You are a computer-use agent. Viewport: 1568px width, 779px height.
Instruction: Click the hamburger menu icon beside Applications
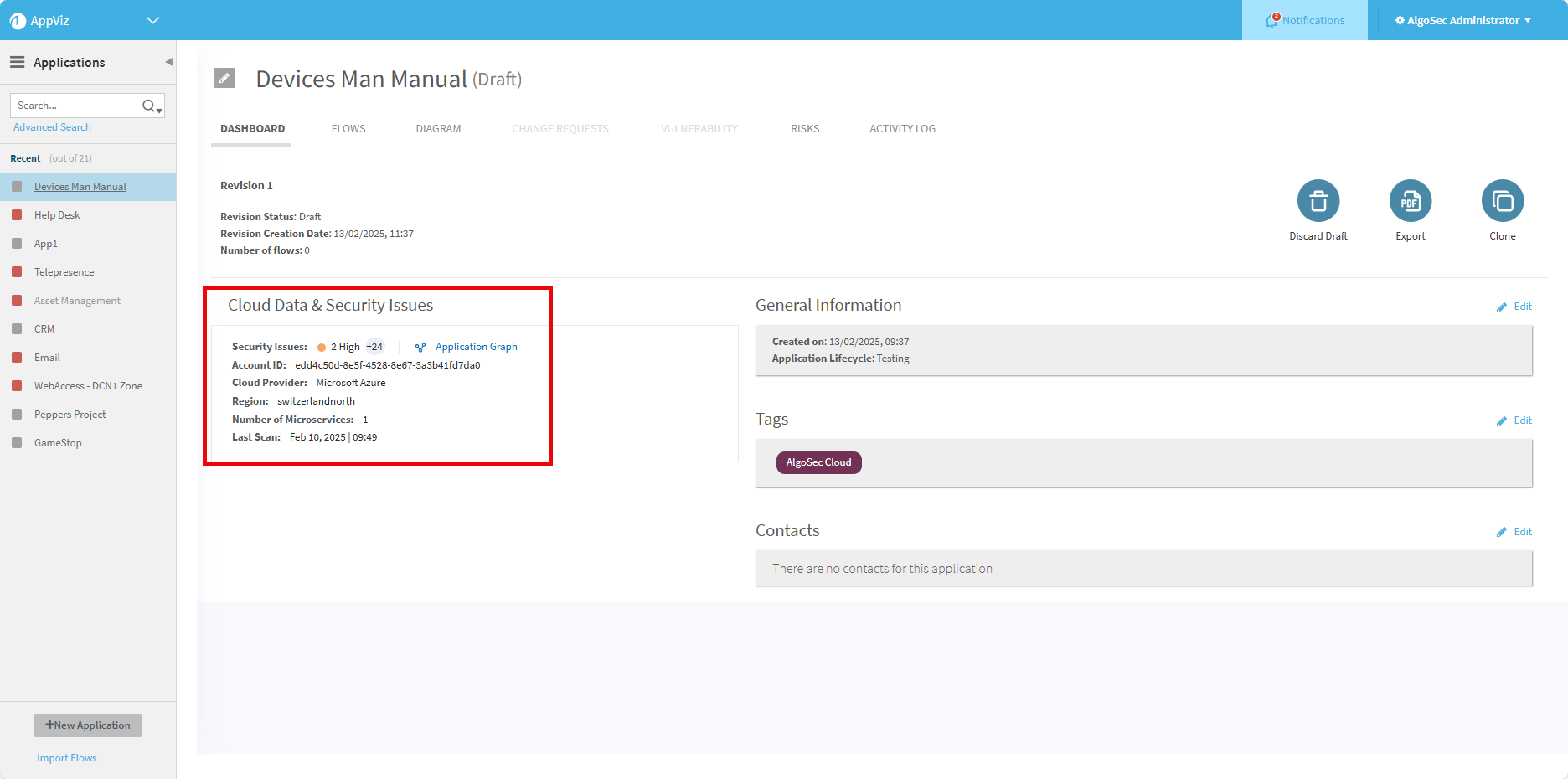coord(17,62)
